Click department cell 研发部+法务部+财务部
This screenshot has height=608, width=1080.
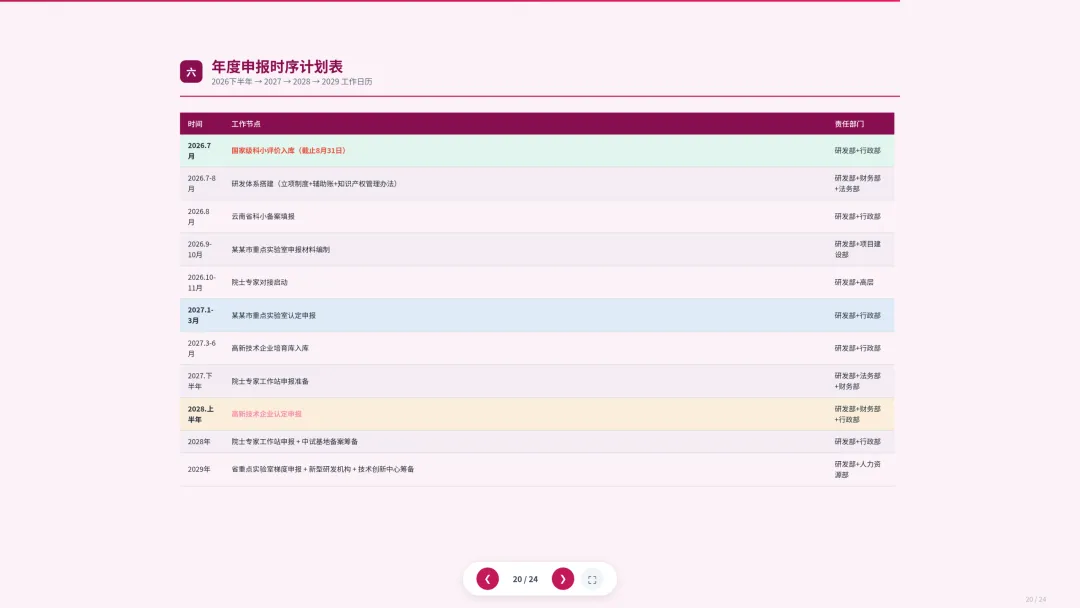pyautogui.click(x=858, y=381)
